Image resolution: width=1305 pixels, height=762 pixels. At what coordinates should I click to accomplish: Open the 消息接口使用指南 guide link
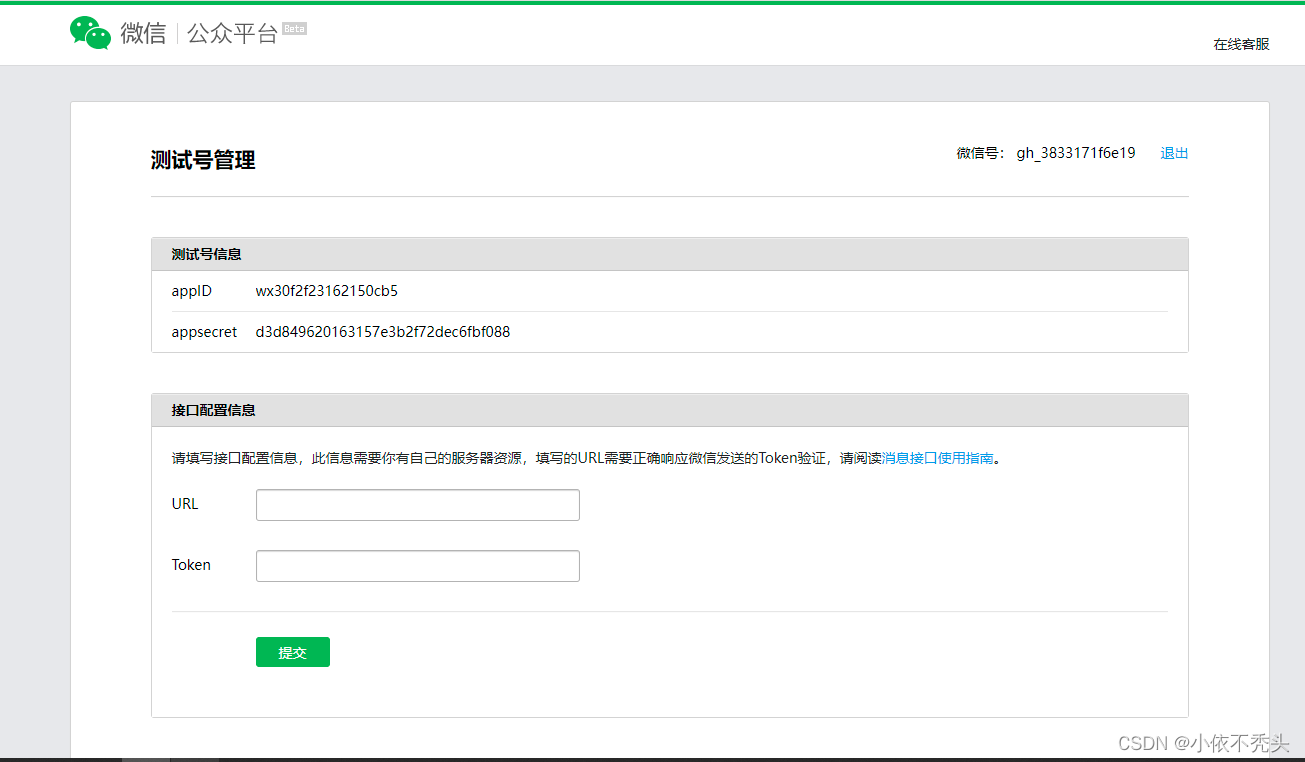click(938, 458)
